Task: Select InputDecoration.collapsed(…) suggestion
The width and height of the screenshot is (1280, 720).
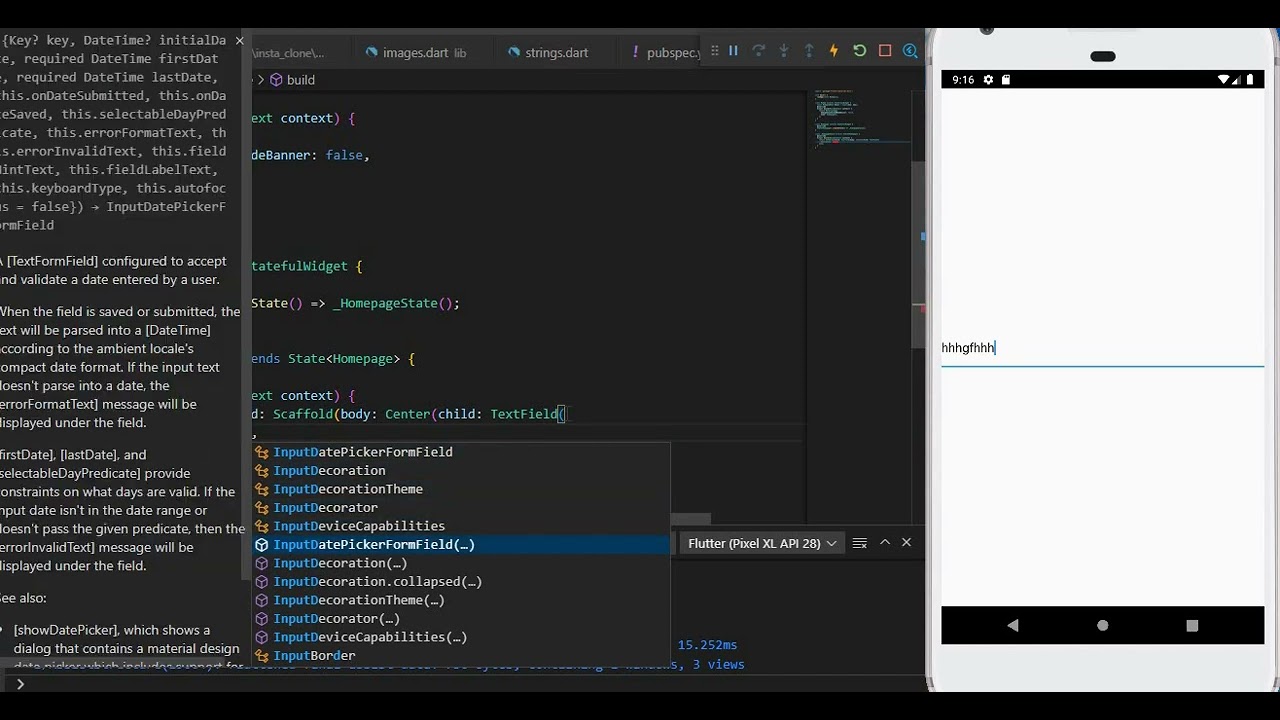Action: coord(461,581)
